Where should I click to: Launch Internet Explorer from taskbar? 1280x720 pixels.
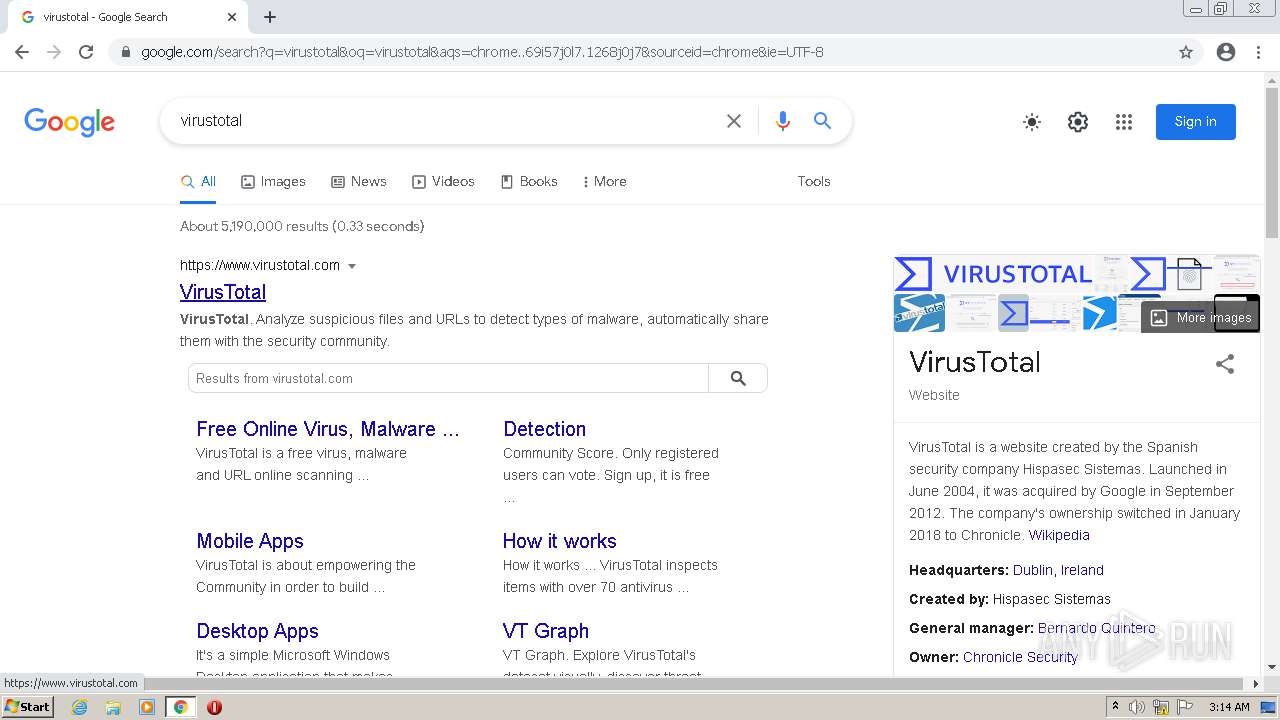[x=79, y=707]
